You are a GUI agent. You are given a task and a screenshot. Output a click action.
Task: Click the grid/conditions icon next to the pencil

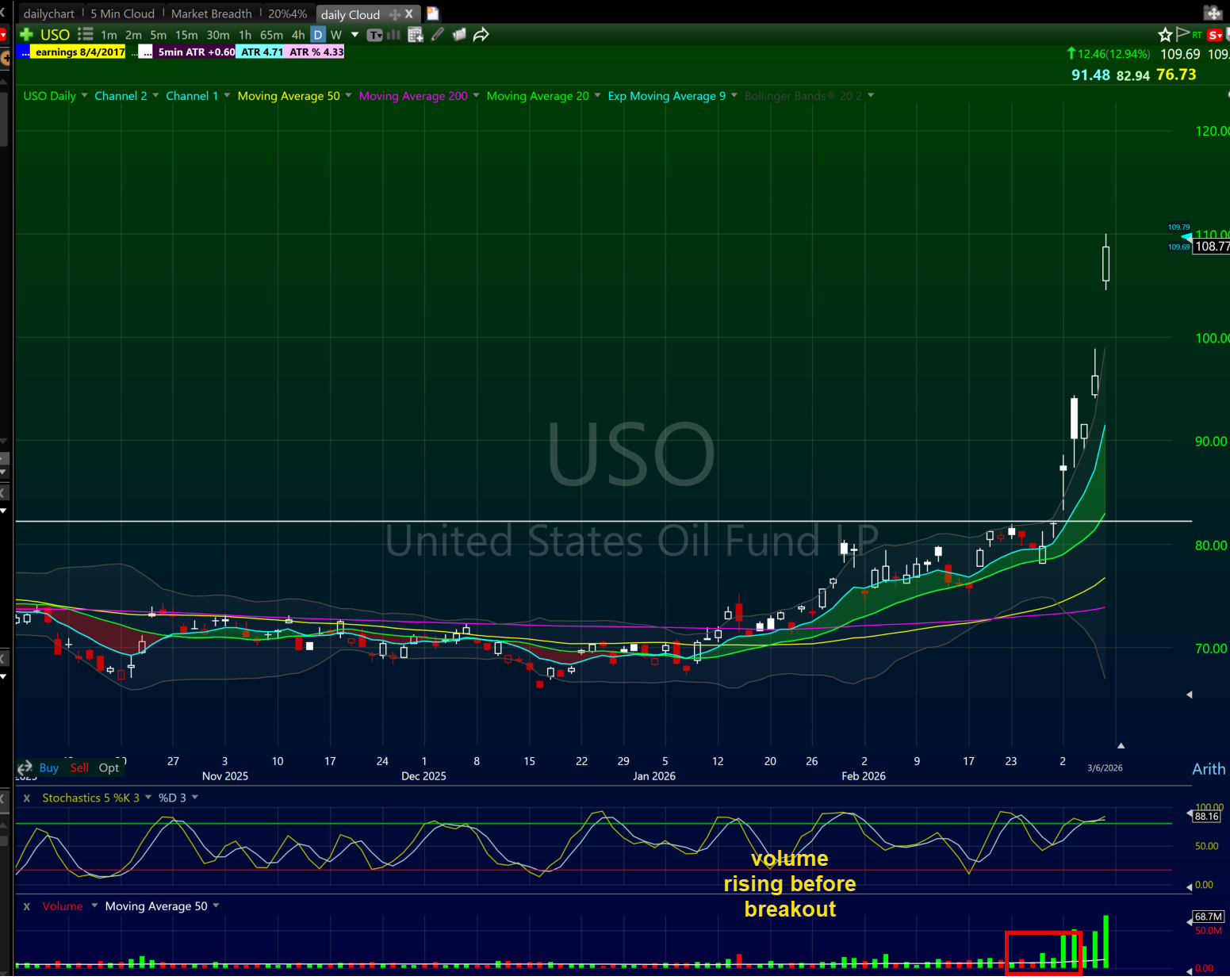pos(416,34)
